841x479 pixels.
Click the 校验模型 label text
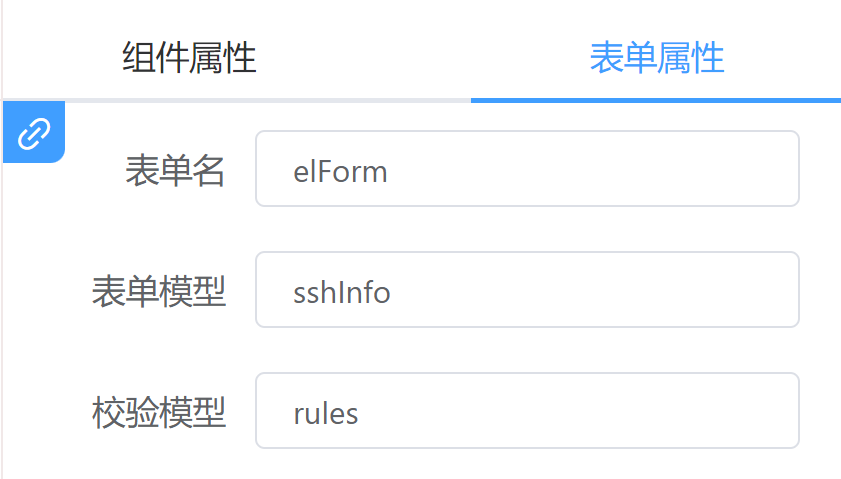pyautogui.click(x=159, y=412)
